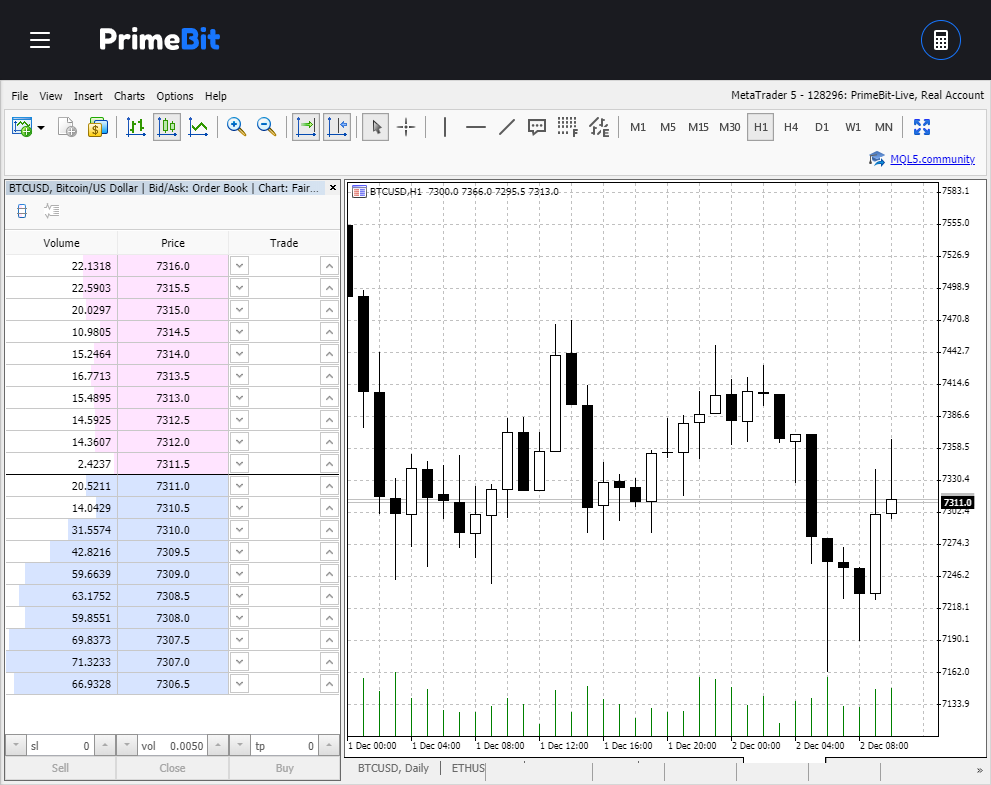
Task: Select the text label comment tool
Action: 537,127
